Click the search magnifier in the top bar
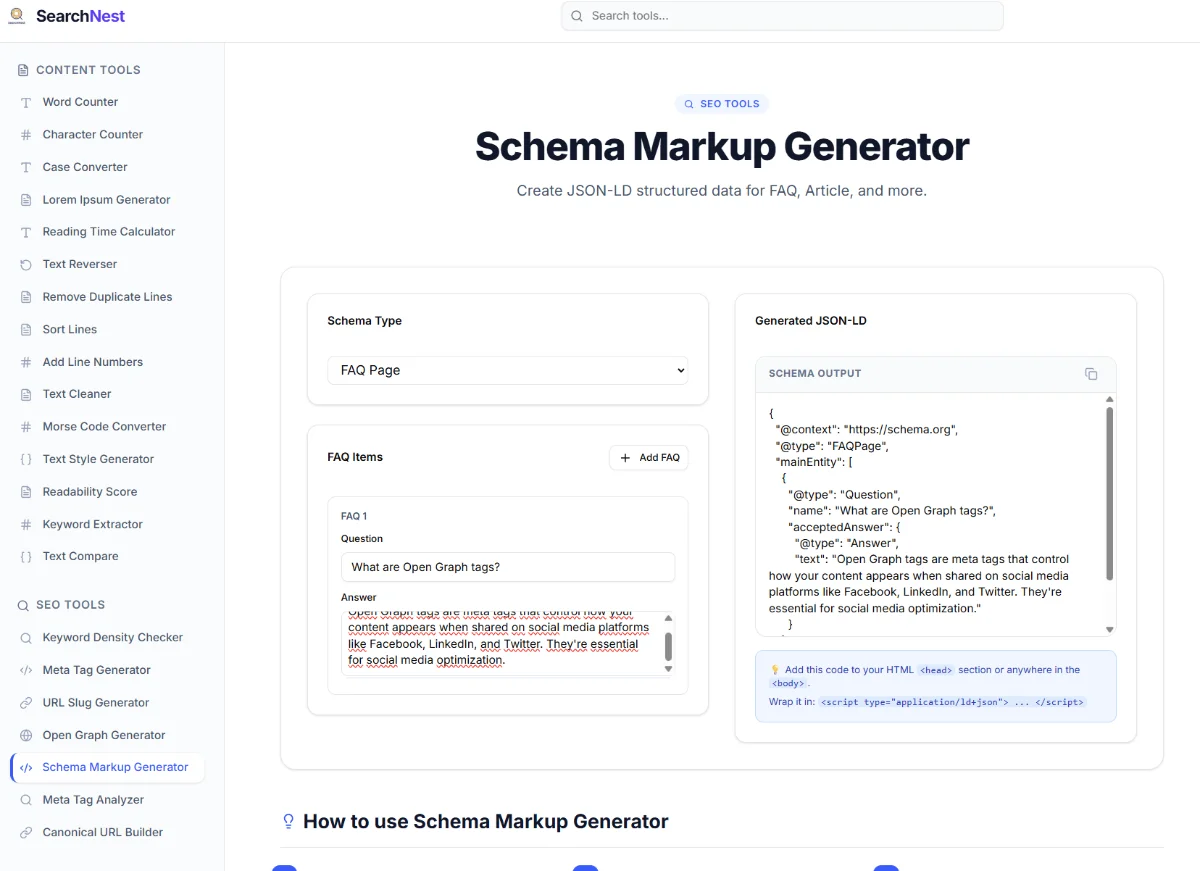 click(576, 16)
